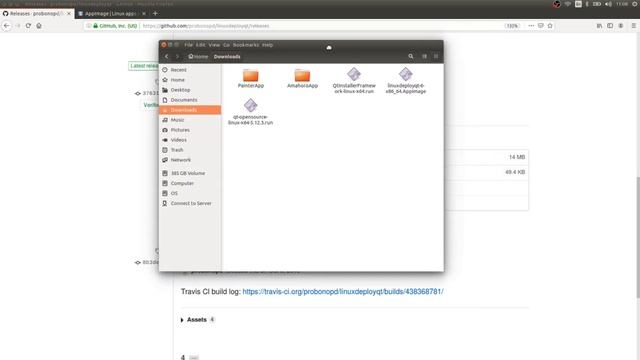Screen dimensions: 640x360
Task: Open the system settings gear in top panel
Action: (x=635, y=4)
